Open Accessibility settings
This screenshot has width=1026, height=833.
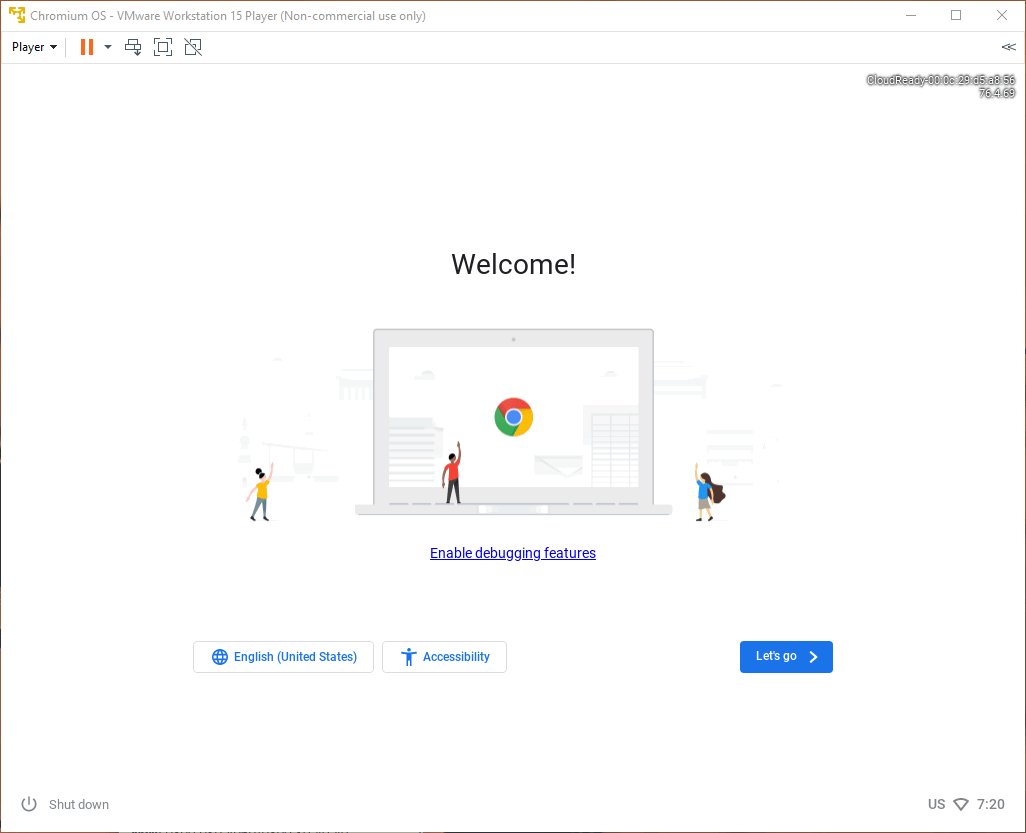tap(444, 657)
